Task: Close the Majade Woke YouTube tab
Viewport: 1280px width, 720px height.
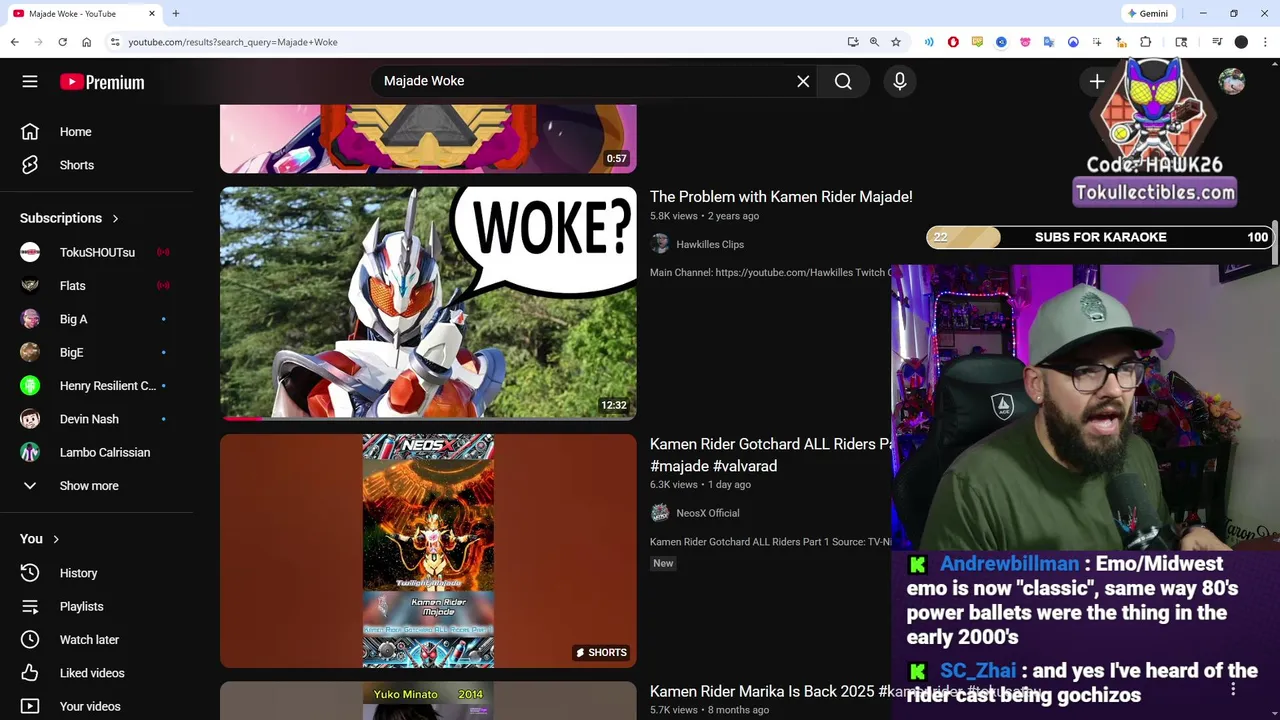Action: point(152,14)
